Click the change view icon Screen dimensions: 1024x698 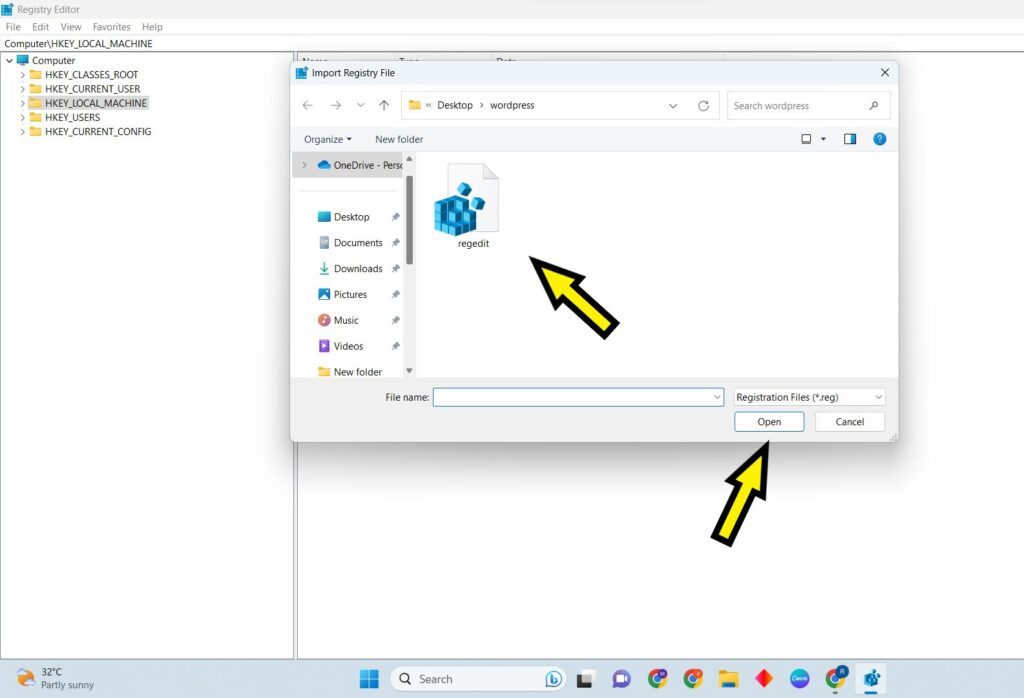[x=808, y=139]
